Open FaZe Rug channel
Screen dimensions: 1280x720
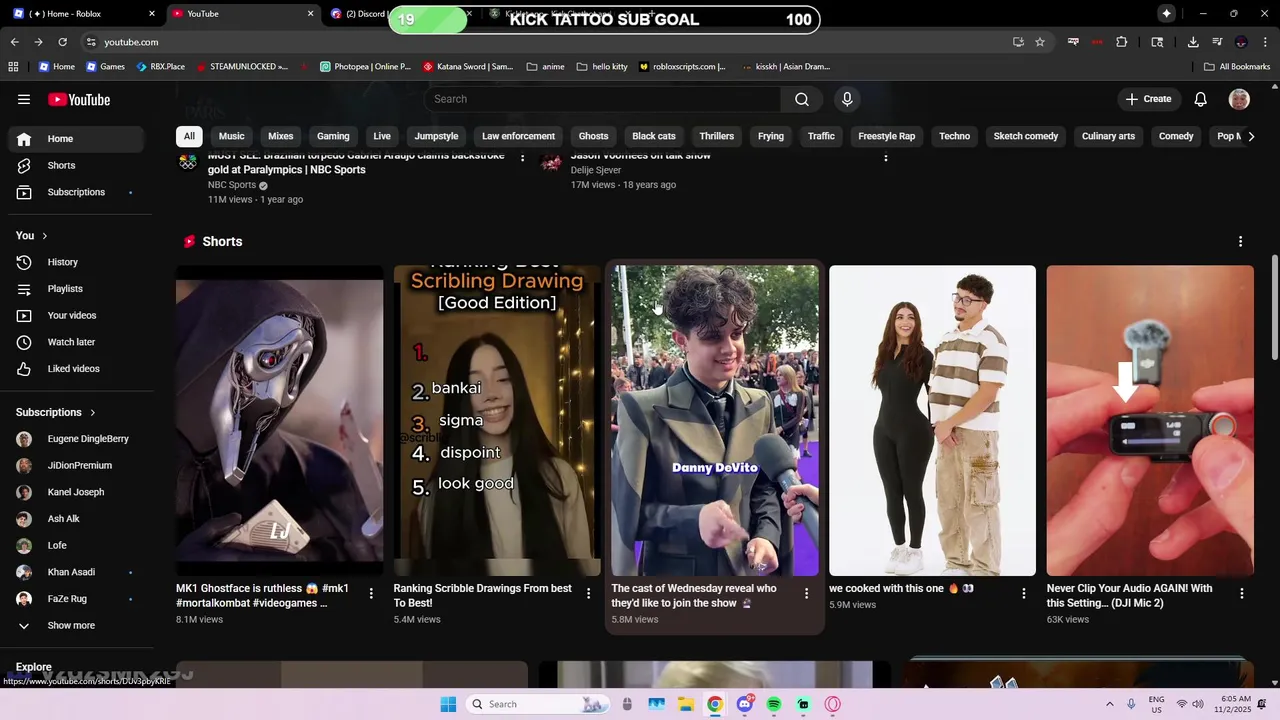[x=76, y=599]
